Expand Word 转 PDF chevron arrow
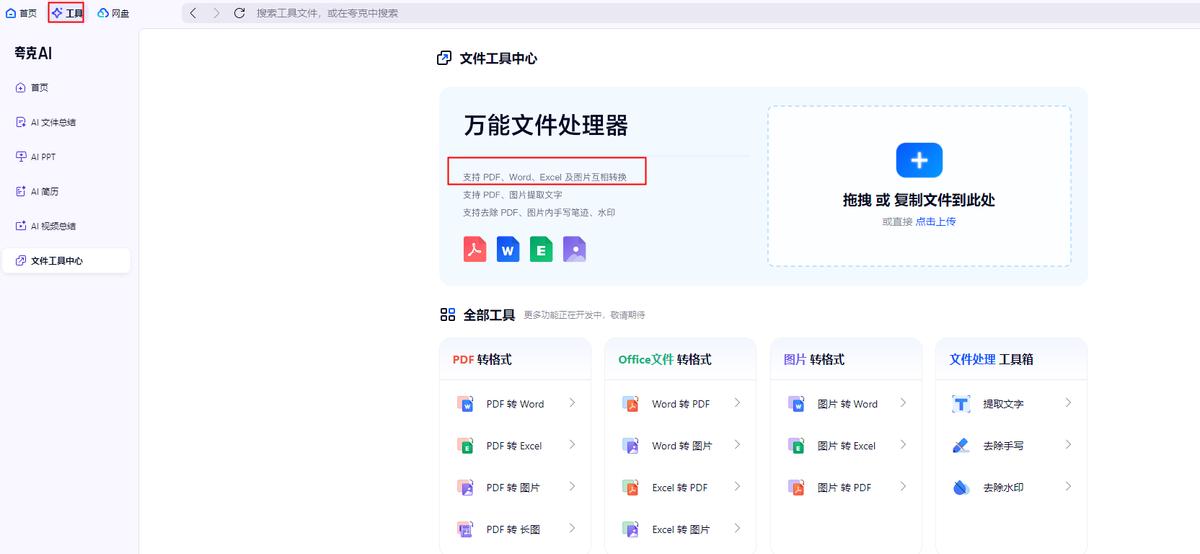1200x554 pixels. 737,403
